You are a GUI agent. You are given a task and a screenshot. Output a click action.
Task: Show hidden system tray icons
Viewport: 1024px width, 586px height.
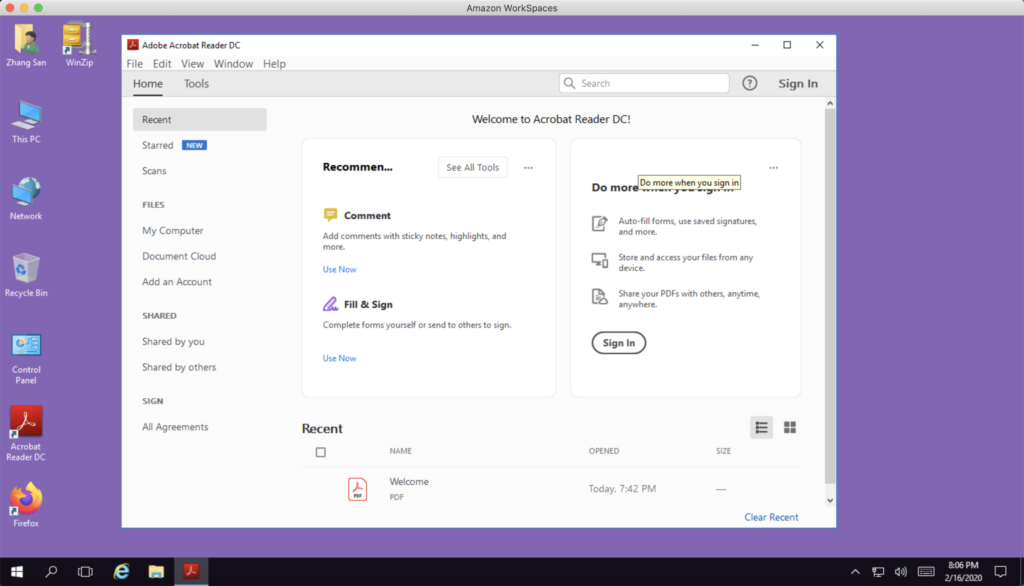855,571
